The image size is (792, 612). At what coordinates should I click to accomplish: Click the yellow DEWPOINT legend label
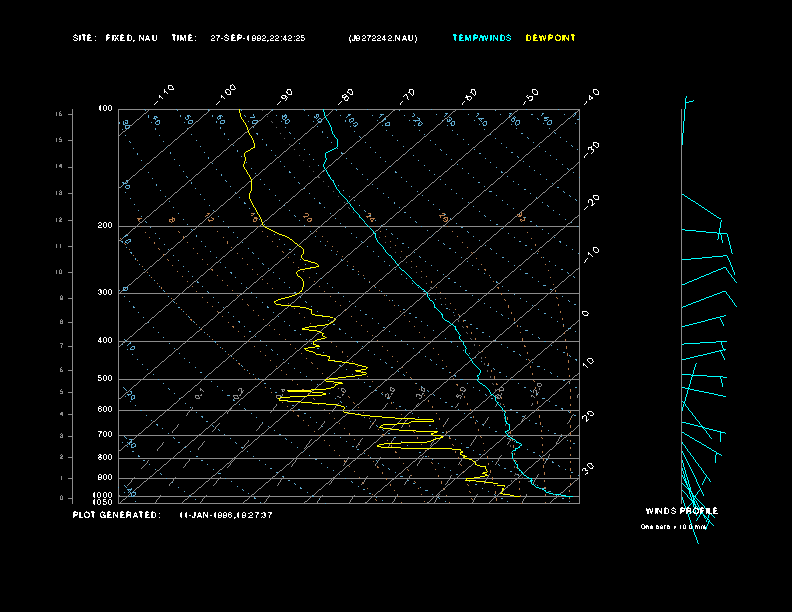coord(550,38)
